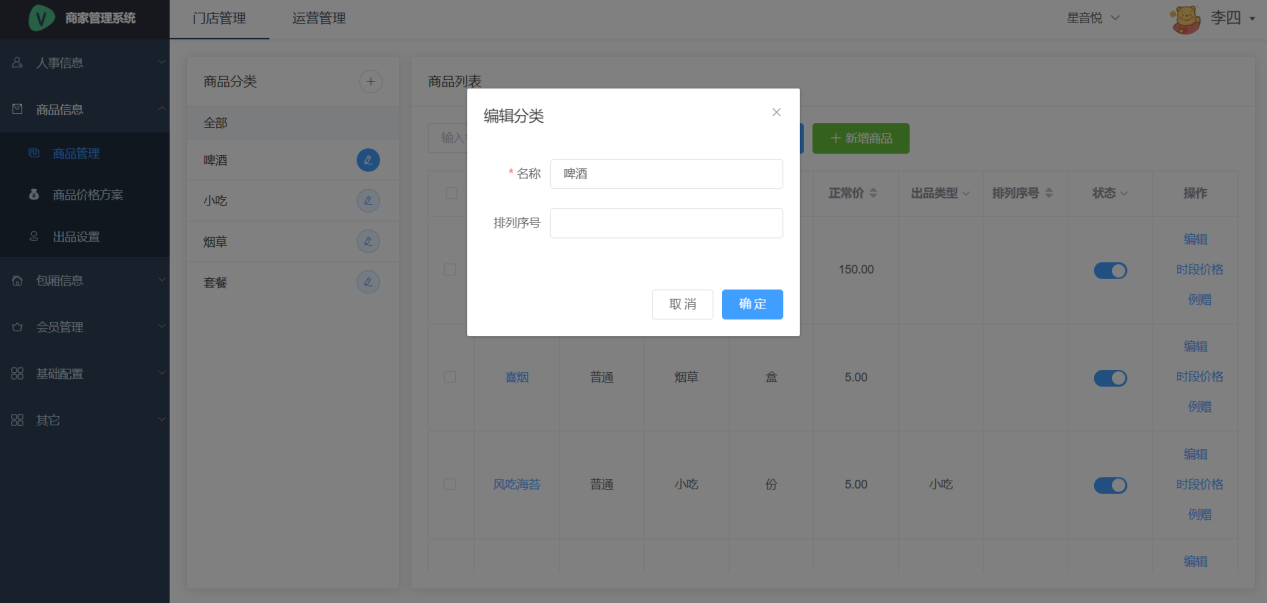The image size is (1267, 603).
Task: Select all rows with the header checkbox
Action: [x=450, y=193]
